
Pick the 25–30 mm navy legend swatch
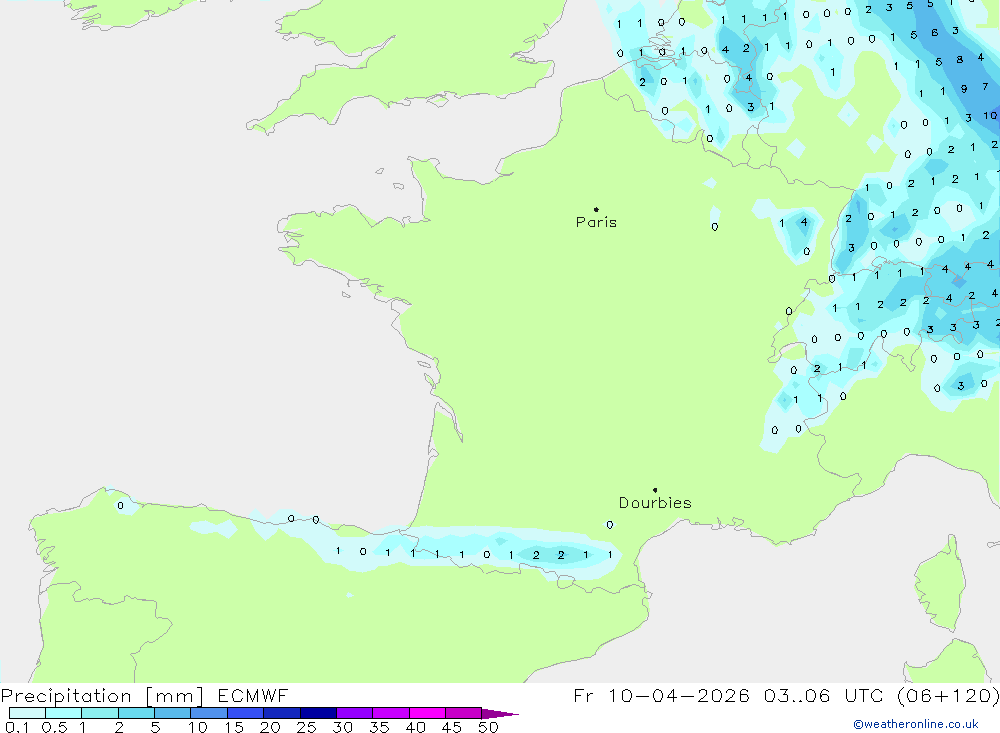(318, 713)
